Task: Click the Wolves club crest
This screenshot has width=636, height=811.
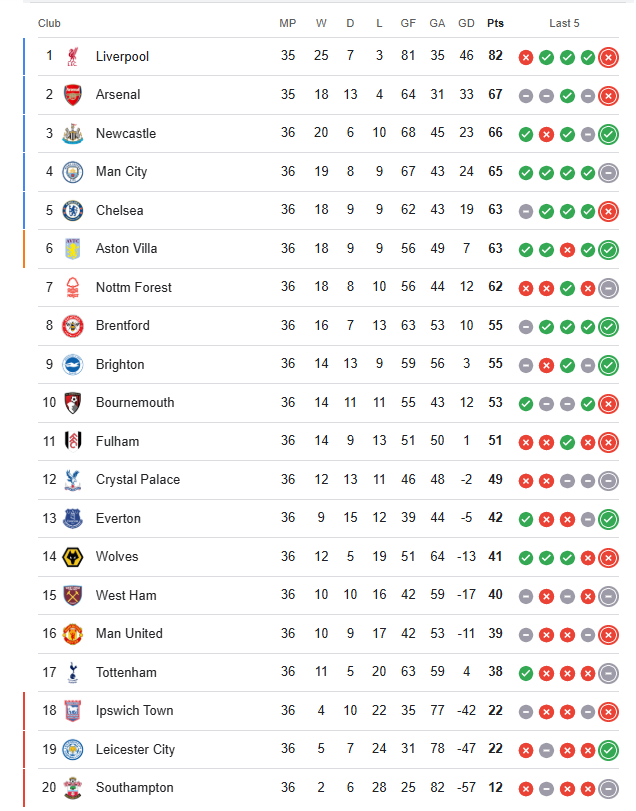Action: 73,557
